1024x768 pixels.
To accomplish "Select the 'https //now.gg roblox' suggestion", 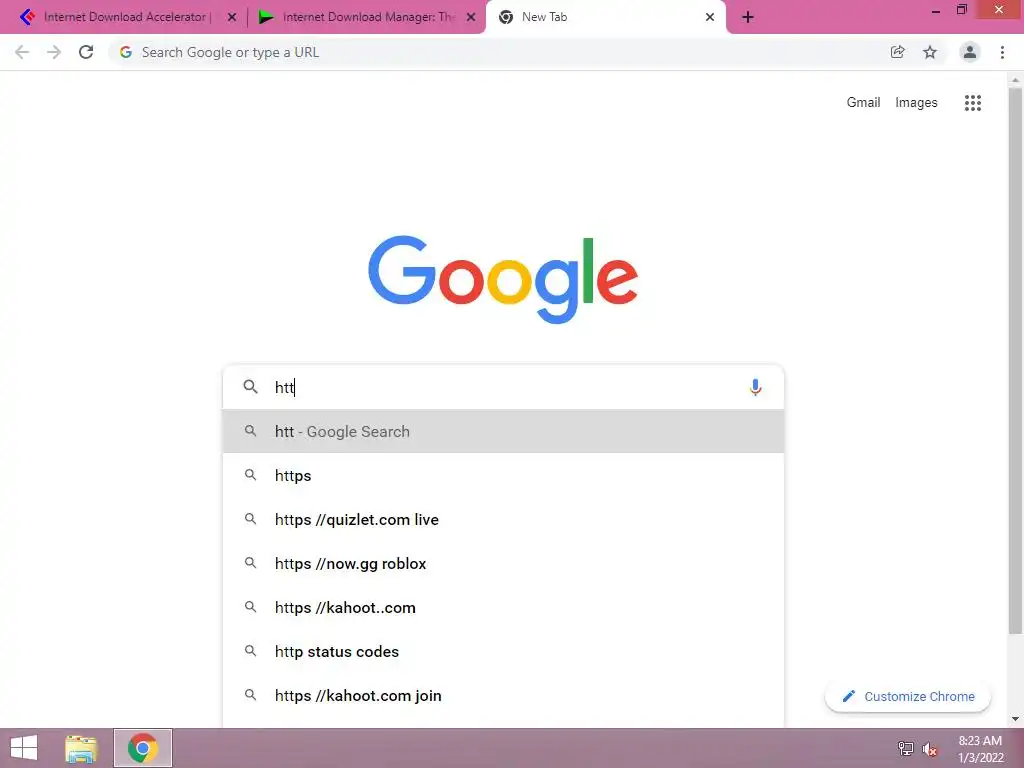I will 503,564.
